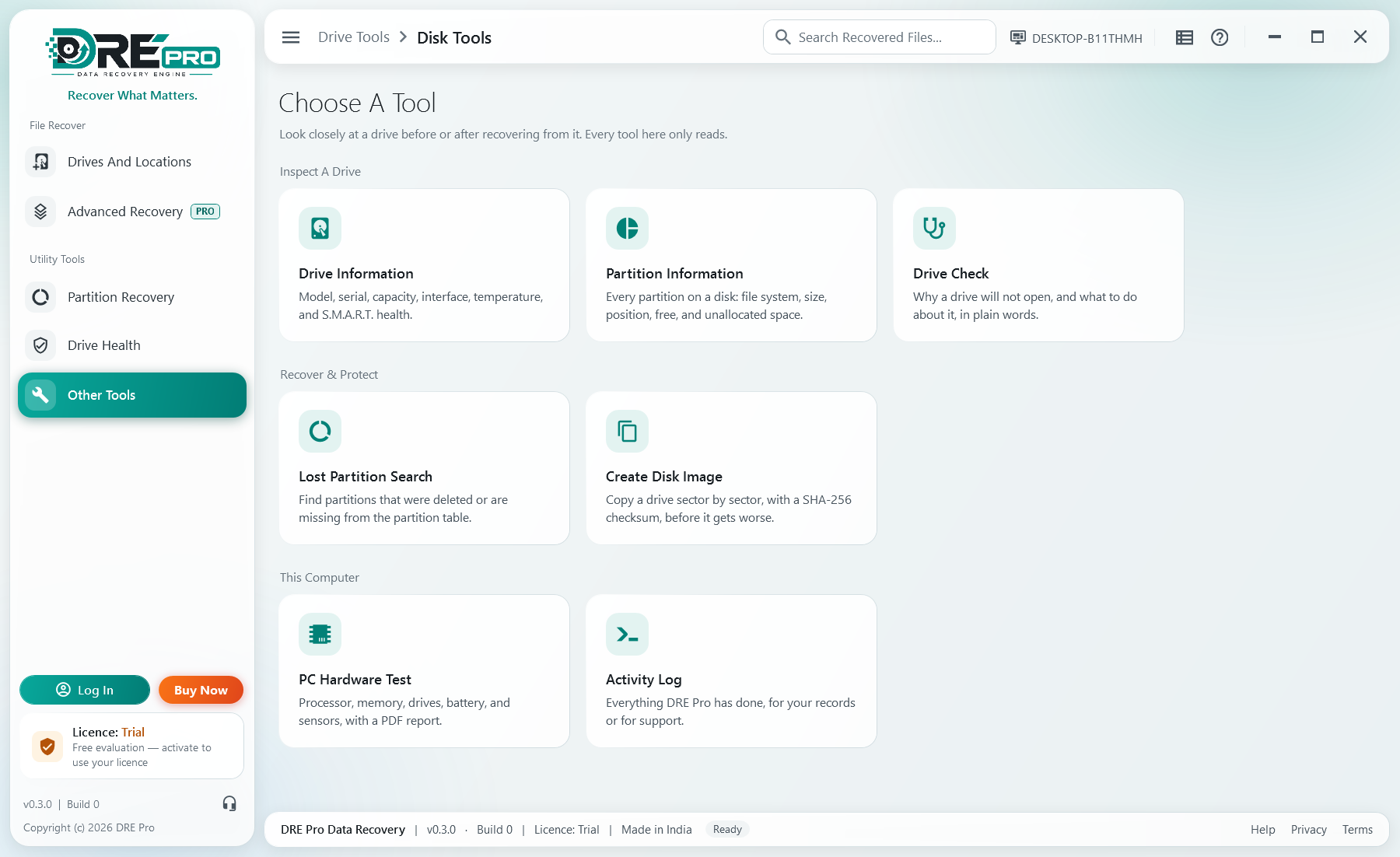The width and height of the screenshot is (1400, 857).
Task: Click the search magnifier icon
Action: coord(783,37)
